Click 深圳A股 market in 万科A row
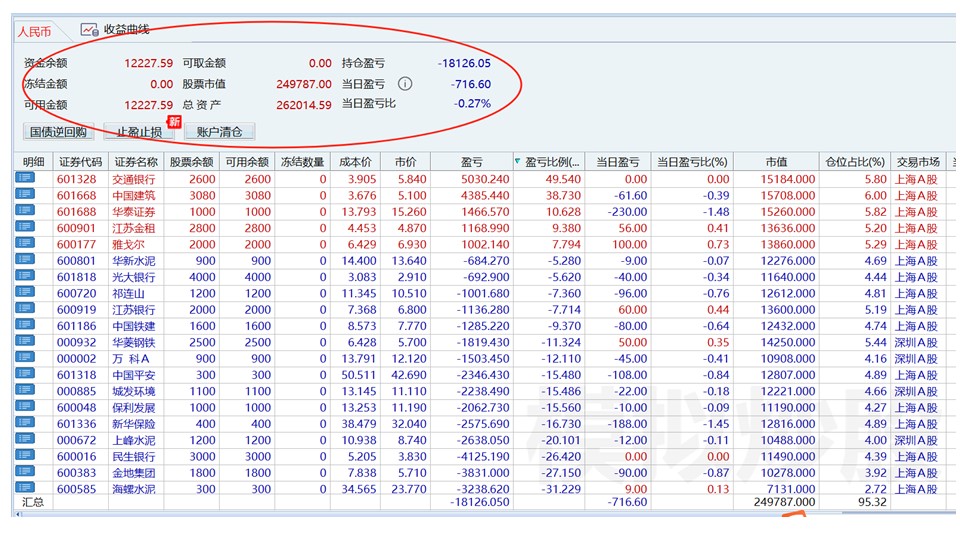Image resolution: width=960 pixels, height=540 pixels. coord(916,359)
